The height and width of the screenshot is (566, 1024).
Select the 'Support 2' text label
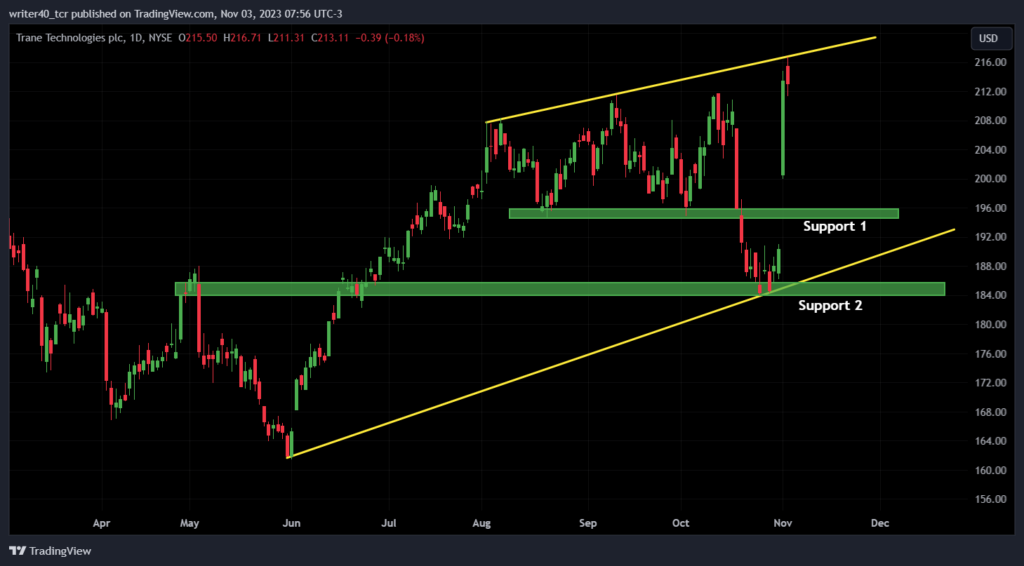coord(830,305)
